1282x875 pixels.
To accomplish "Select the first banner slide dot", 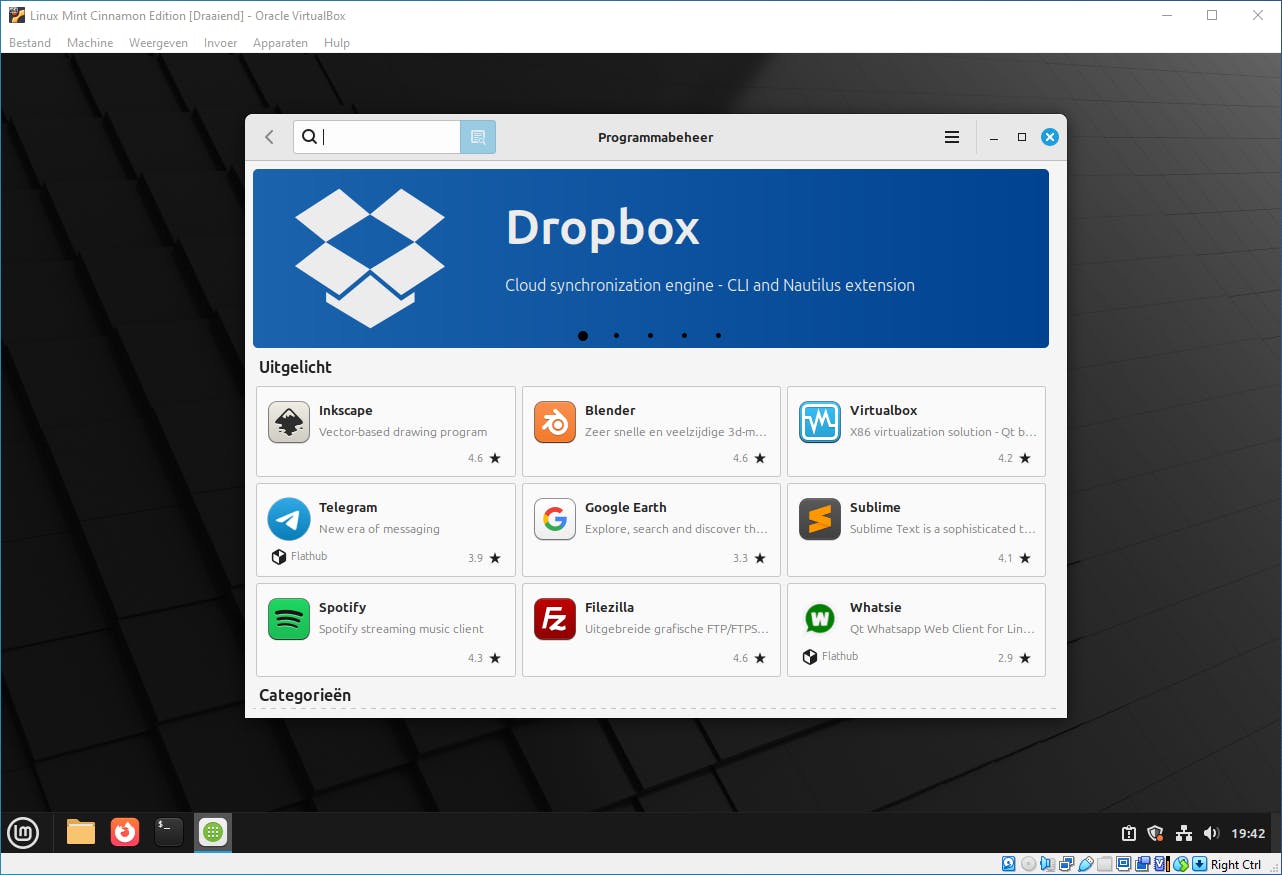I will [x=583, y=336].
